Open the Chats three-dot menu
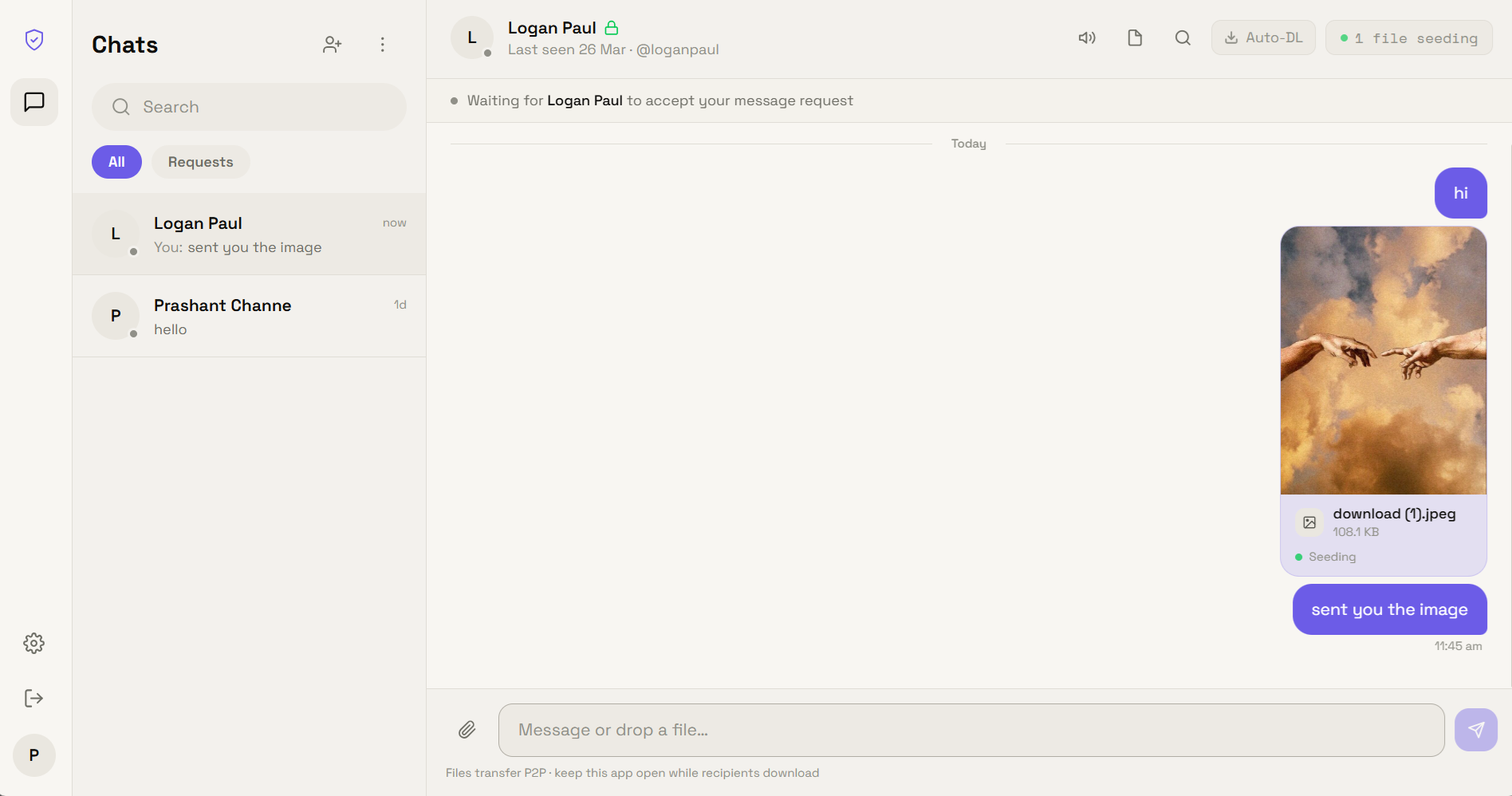 click(x=383, y=45)
